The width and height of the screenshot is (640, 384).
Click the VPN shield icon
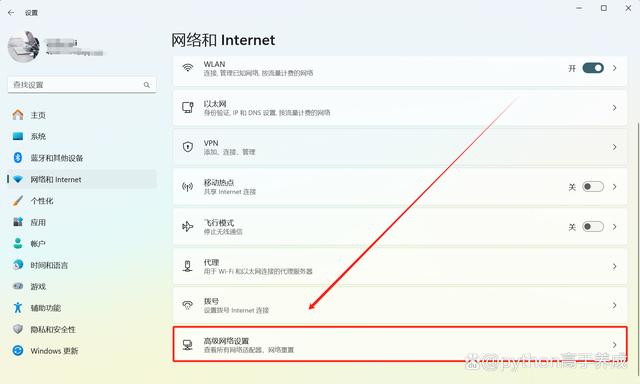188,147
